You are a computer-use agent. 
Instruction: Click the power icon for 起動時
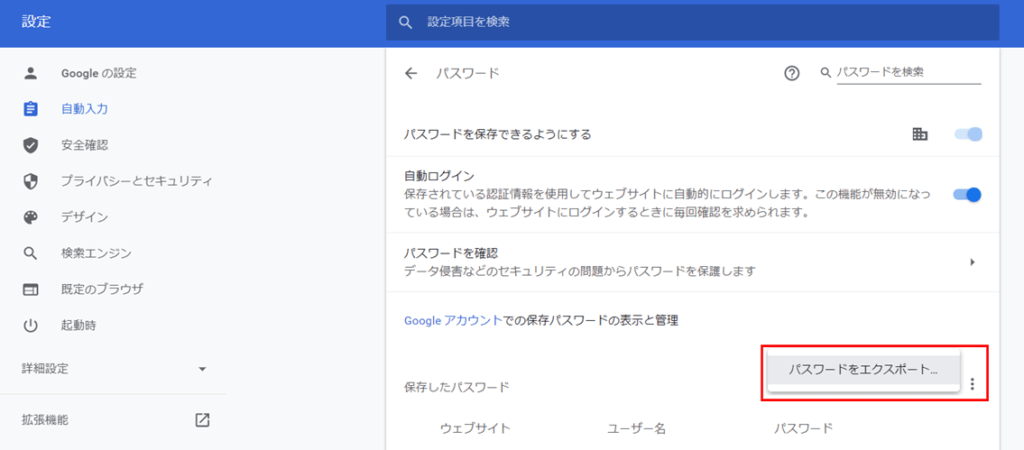31,325
